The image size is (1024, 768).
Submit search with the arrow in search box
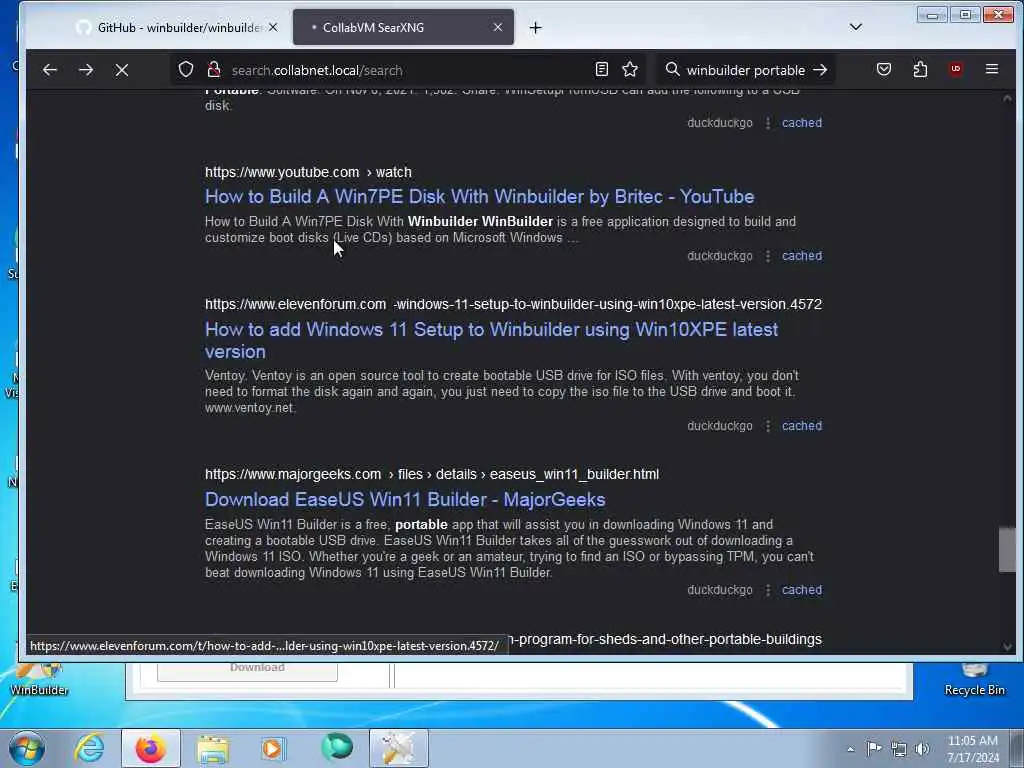tap(820, 70)
